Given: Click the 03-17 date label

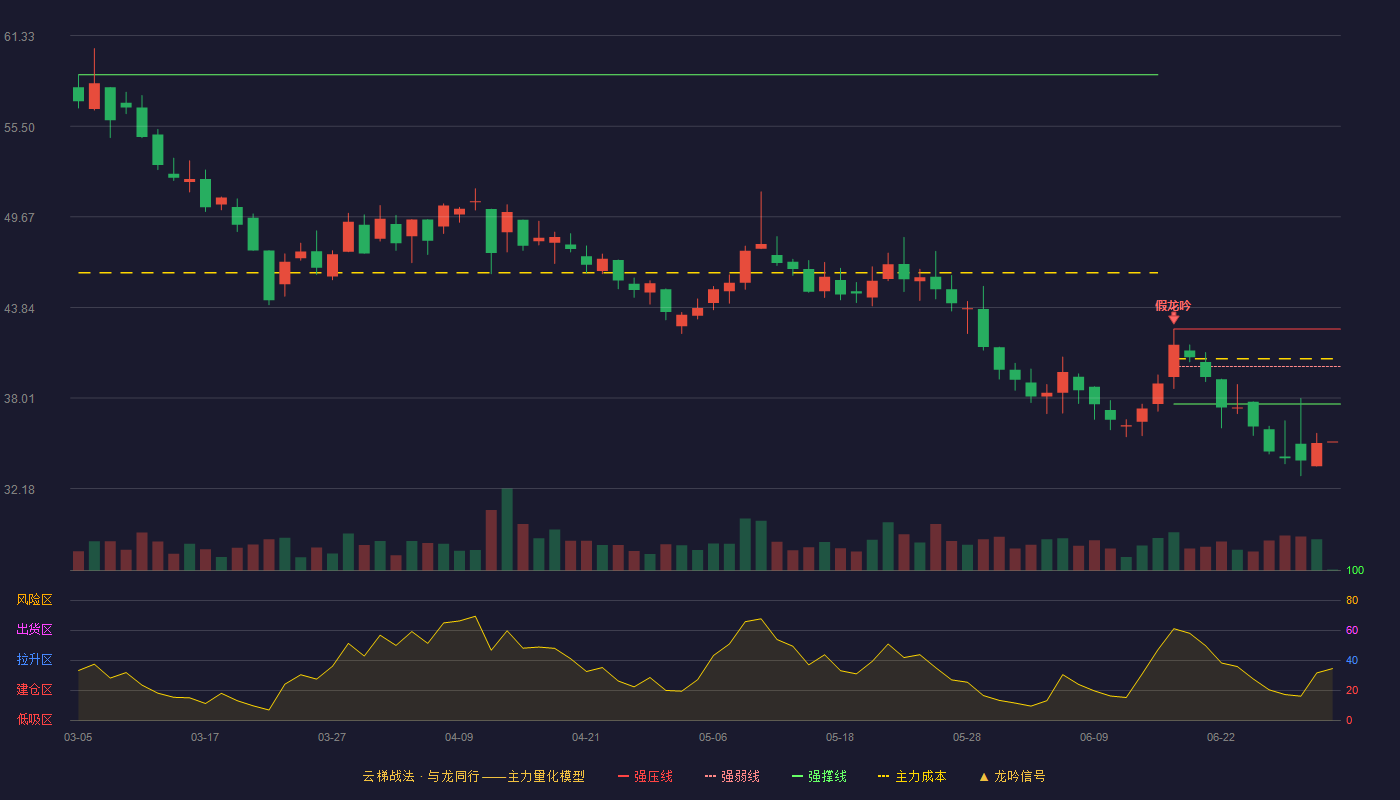Looking at the screenshot, I should click(205, 737).
